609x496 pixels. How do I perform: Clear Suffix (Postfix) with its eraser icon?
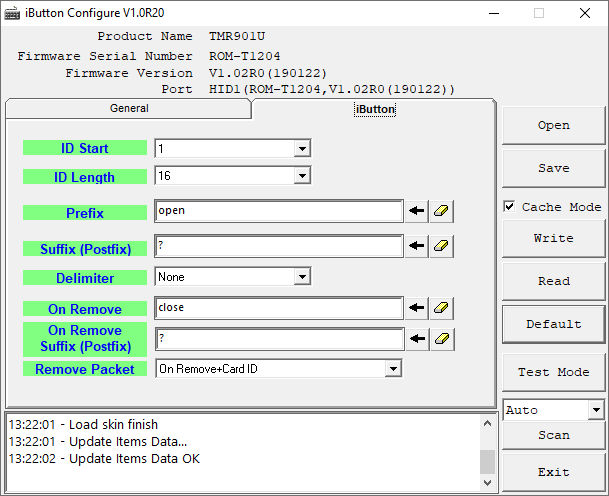click(442, 246)
